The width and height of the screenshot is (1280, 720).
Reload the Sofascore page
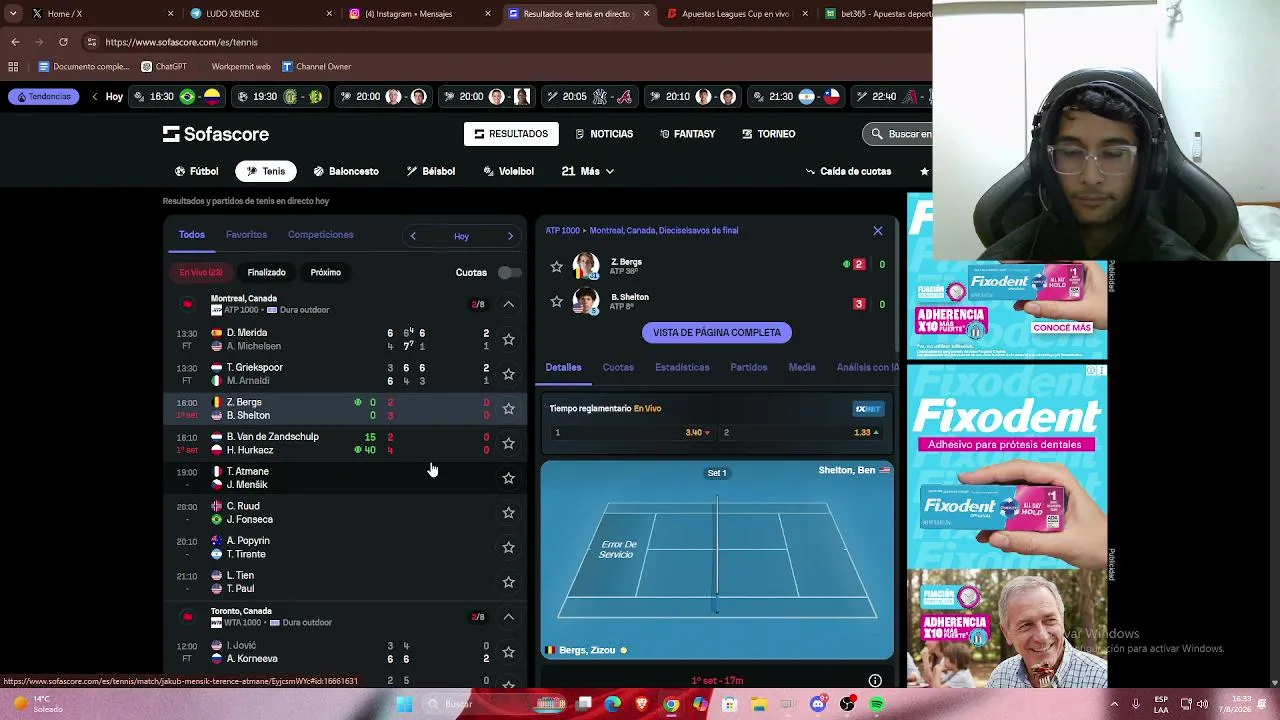[63, 42]
